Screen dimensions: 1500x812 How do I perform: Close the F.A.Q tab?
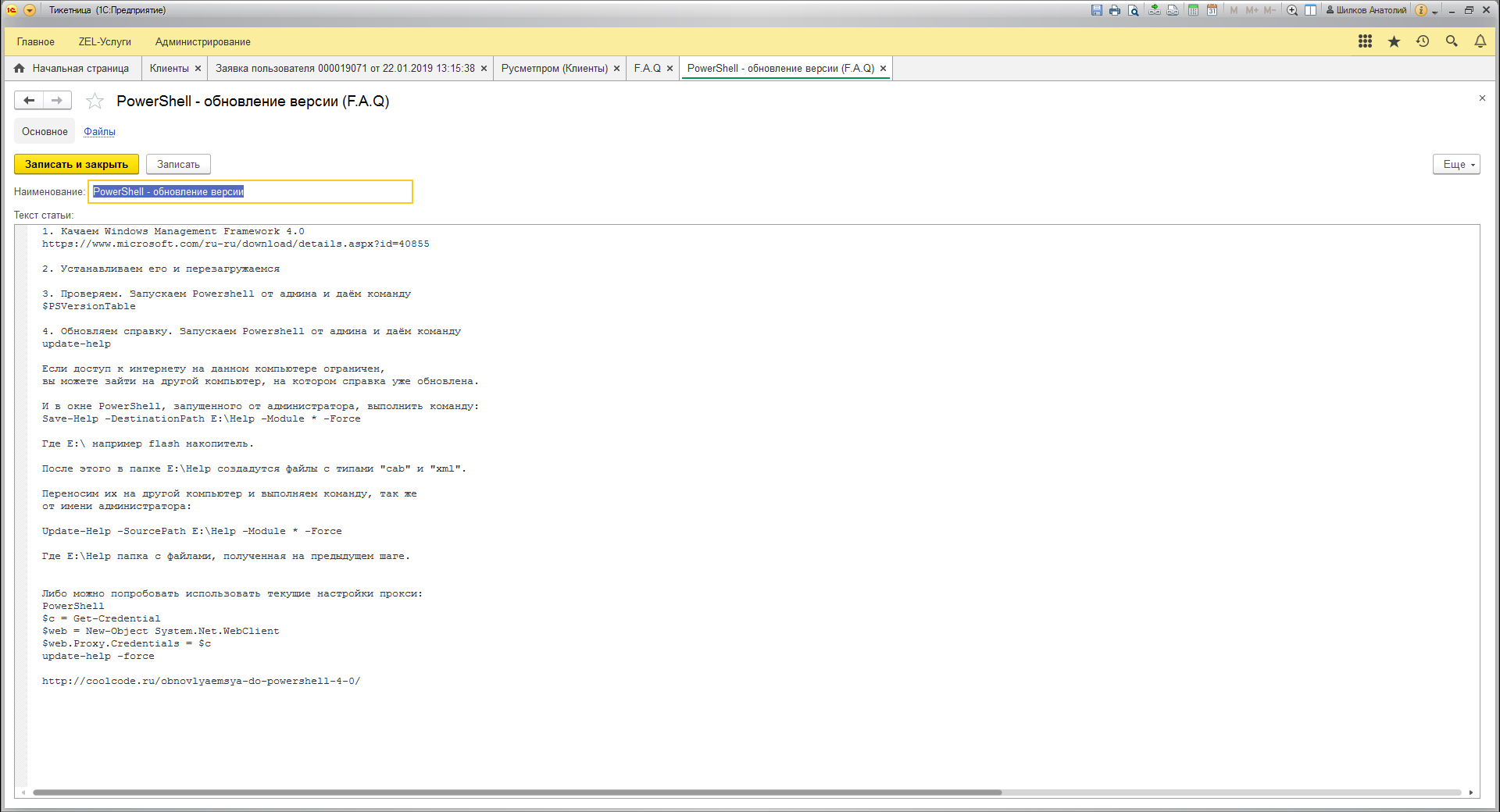pos(670,69)
